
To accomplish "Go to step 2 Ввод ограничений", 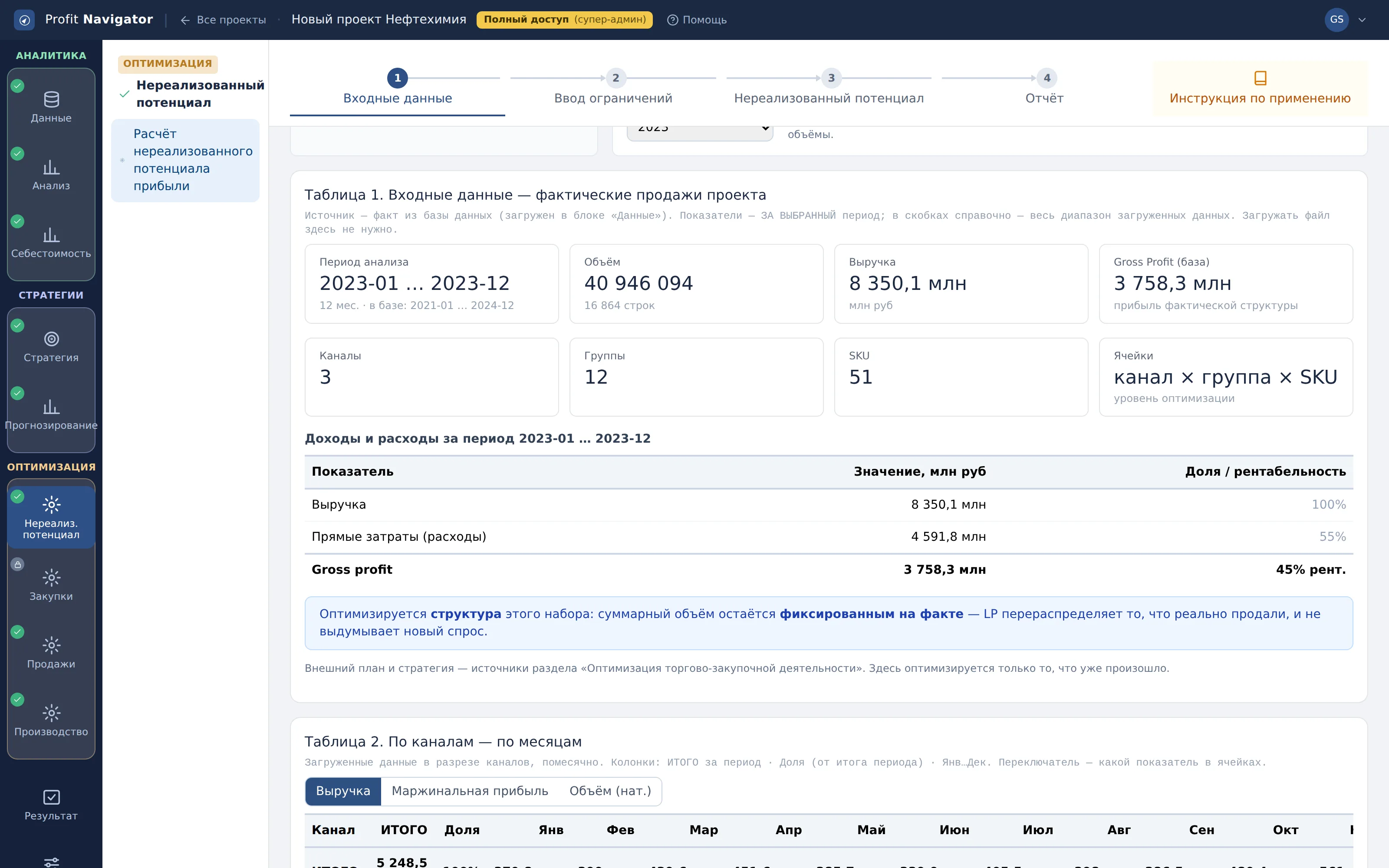I will pos(613,88).
